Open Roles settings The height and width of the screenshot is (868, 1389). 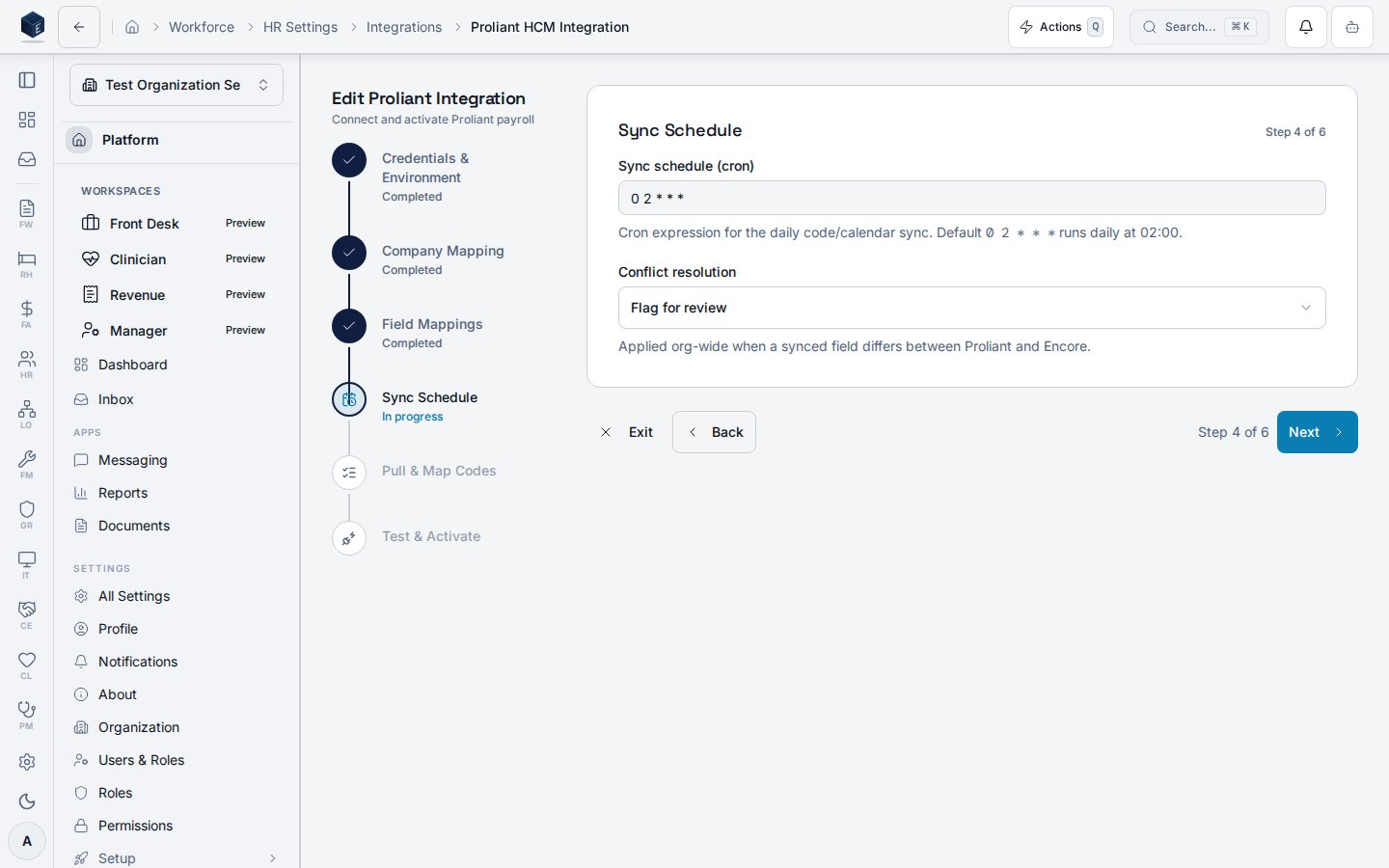click(x=176, y=793)
